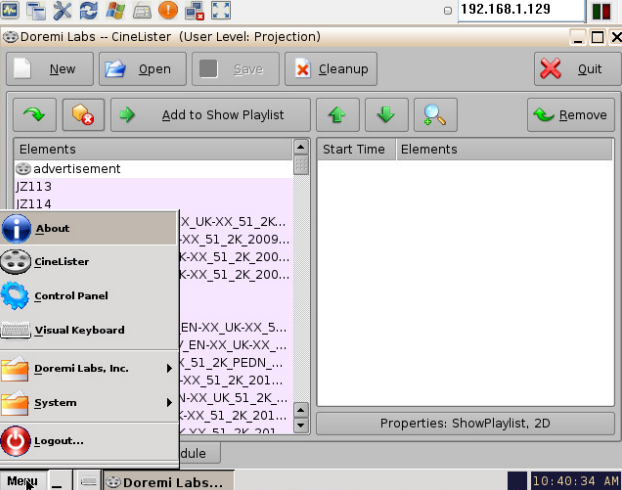Click the Cleanup button

331,69
